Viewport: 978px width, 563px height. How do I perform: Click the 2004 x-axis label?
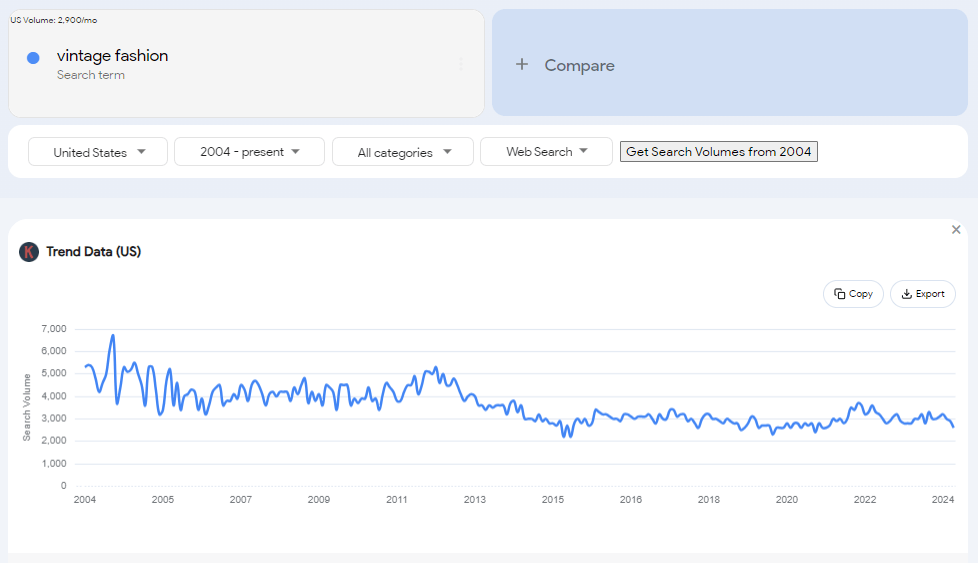pos(85,499)
